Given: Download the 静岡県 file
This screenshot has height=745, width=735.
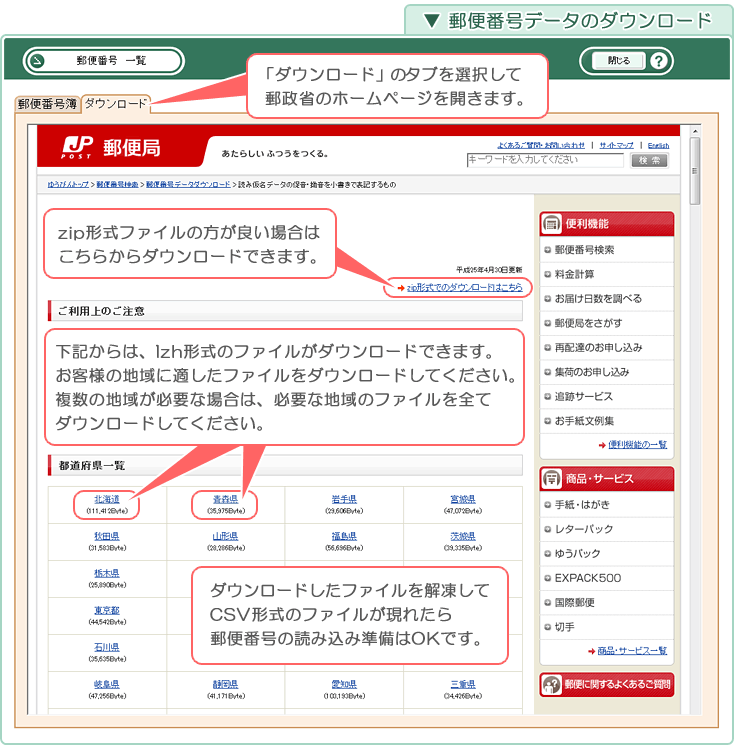Looking at the screenshot, I should (225, 685).
